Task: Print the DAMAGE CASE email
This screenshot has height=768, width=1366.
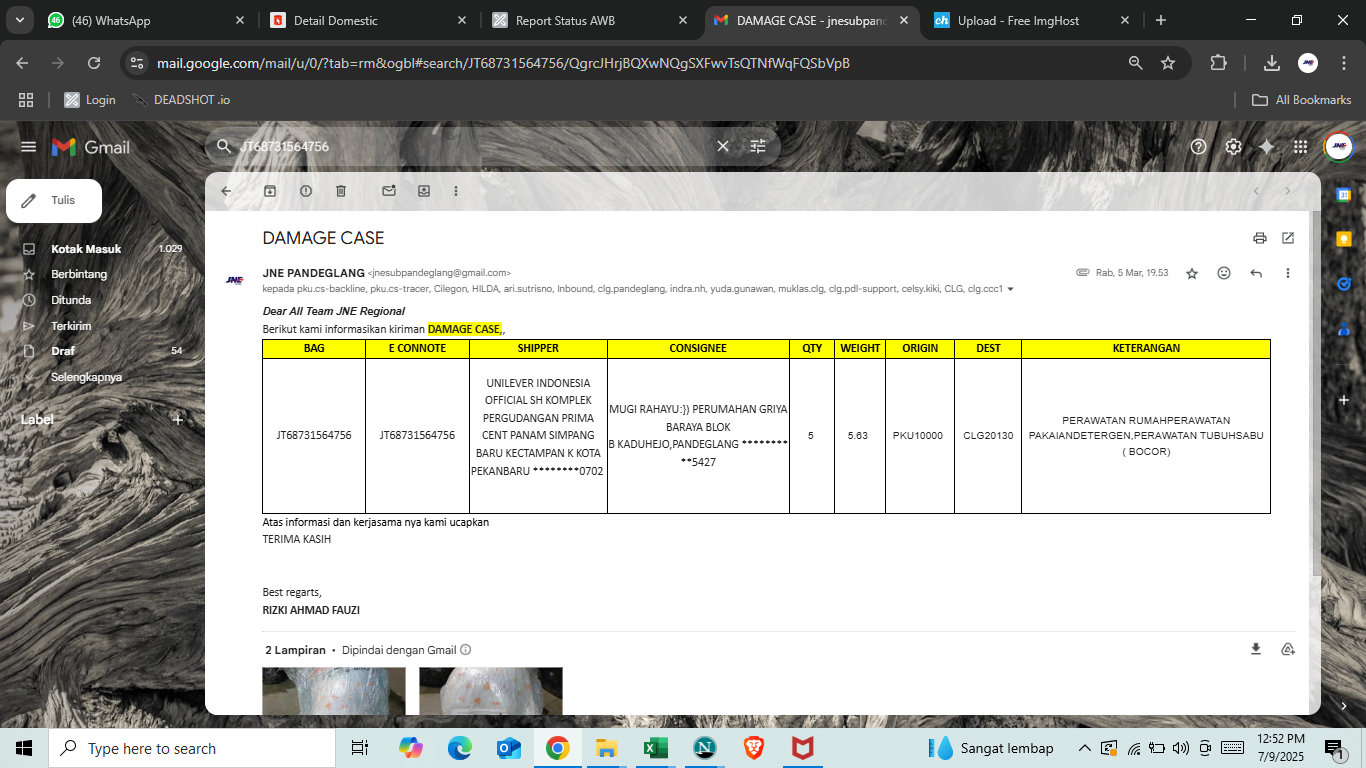Action: click(x=1260, y=238)
